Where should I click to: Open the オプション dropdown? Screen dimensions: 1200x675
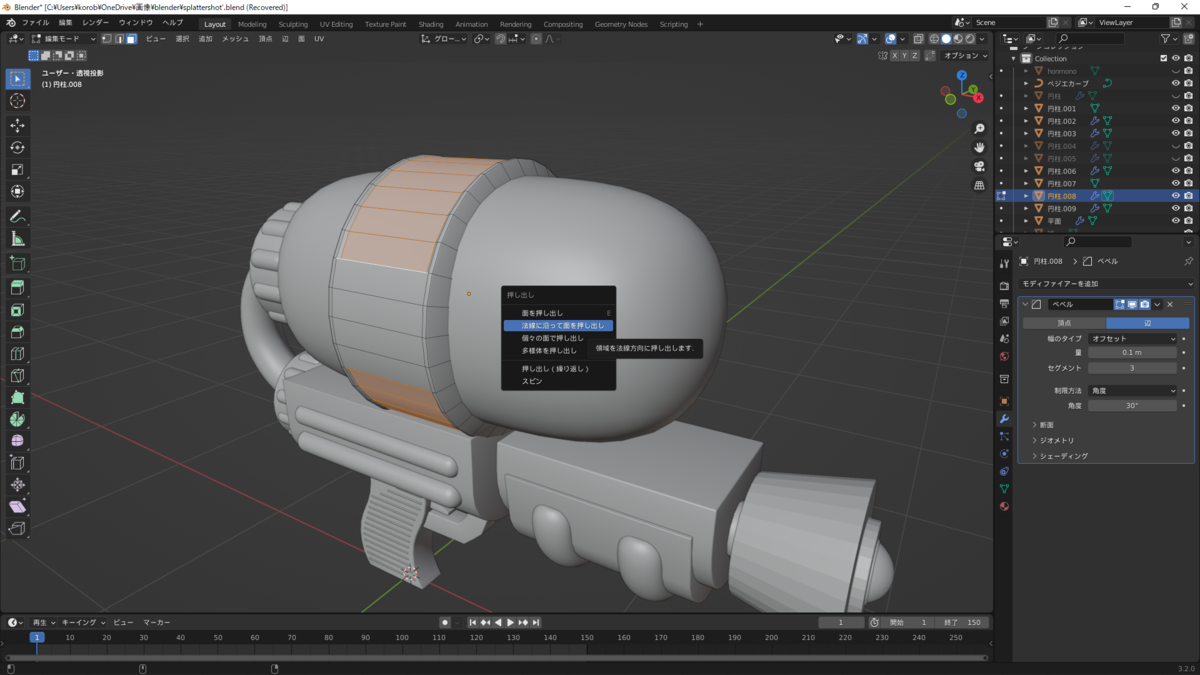click(x=966, y=56)
